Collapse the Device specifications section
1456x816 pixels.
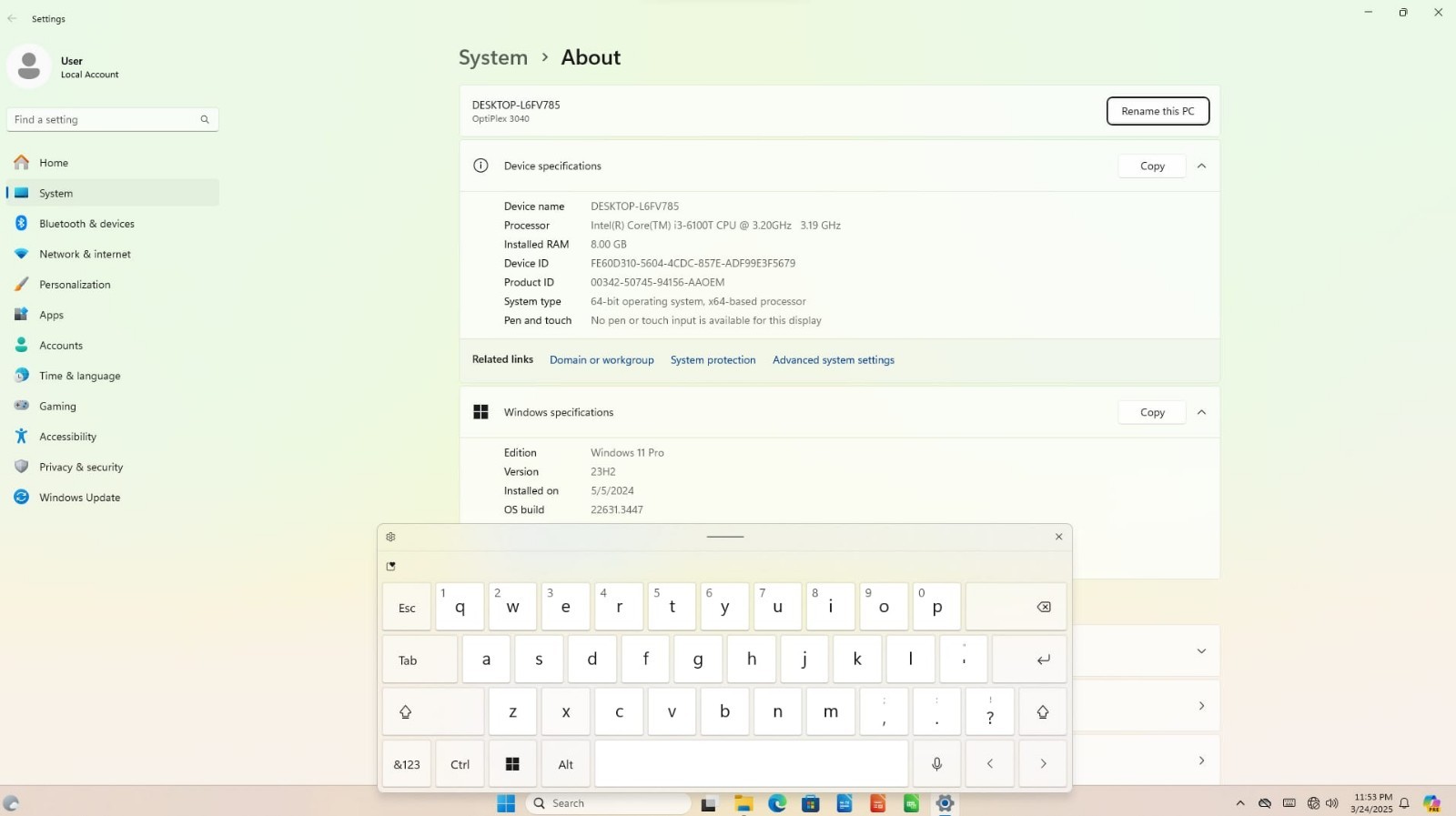tap(1201, 166)
